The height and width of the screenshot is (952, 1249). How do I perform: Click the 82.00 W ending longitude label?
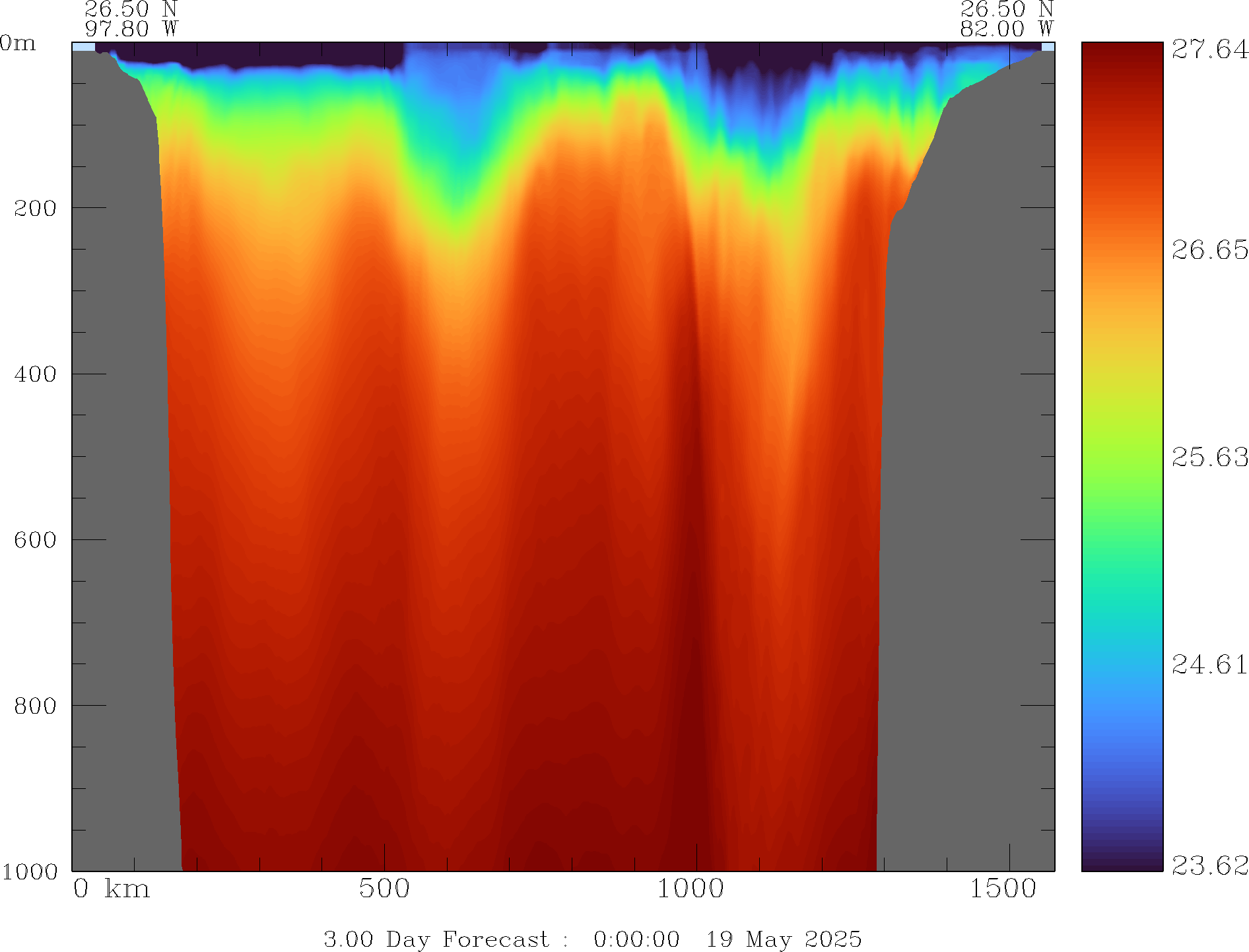click(x=1006, y=29)
